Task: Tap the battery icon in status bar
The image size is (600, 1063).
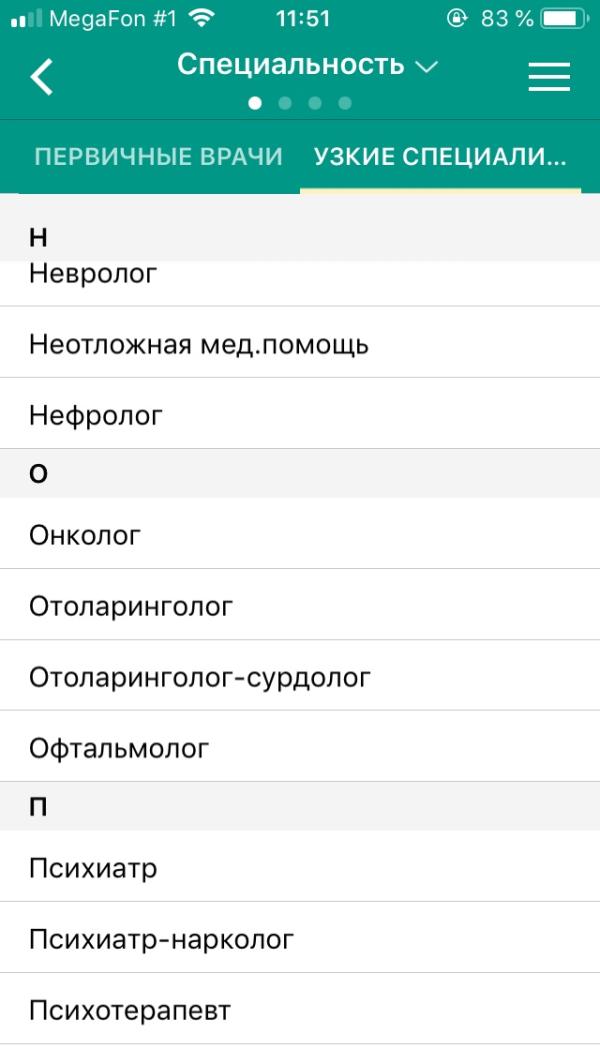Action: pos(565,18)
